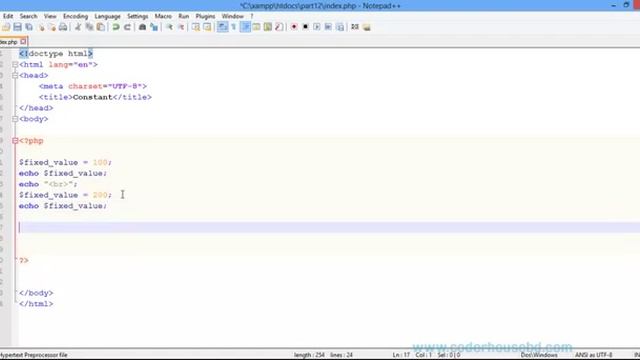Image resolution: width=640 pixels, height=360 pixels.
Task: Click the 'echo "<br>";' line
Action: [x=48, y=184]
